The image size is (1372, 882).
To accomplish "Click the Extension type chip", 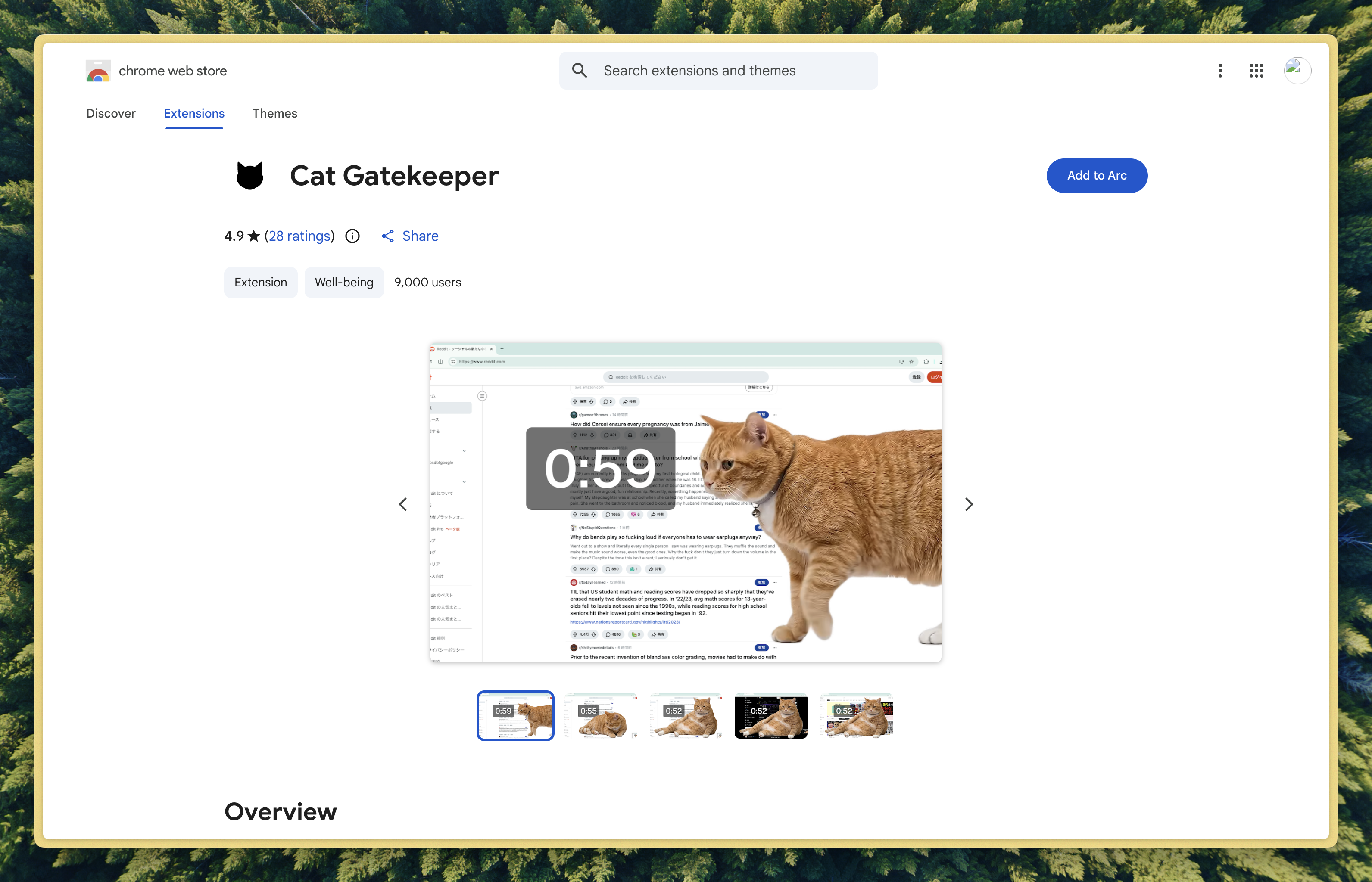I will (x=260, y=283).
